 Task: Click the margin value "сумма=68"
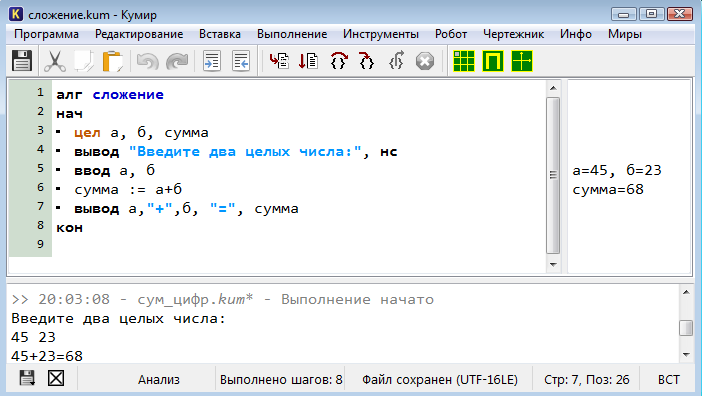(608, 190)
